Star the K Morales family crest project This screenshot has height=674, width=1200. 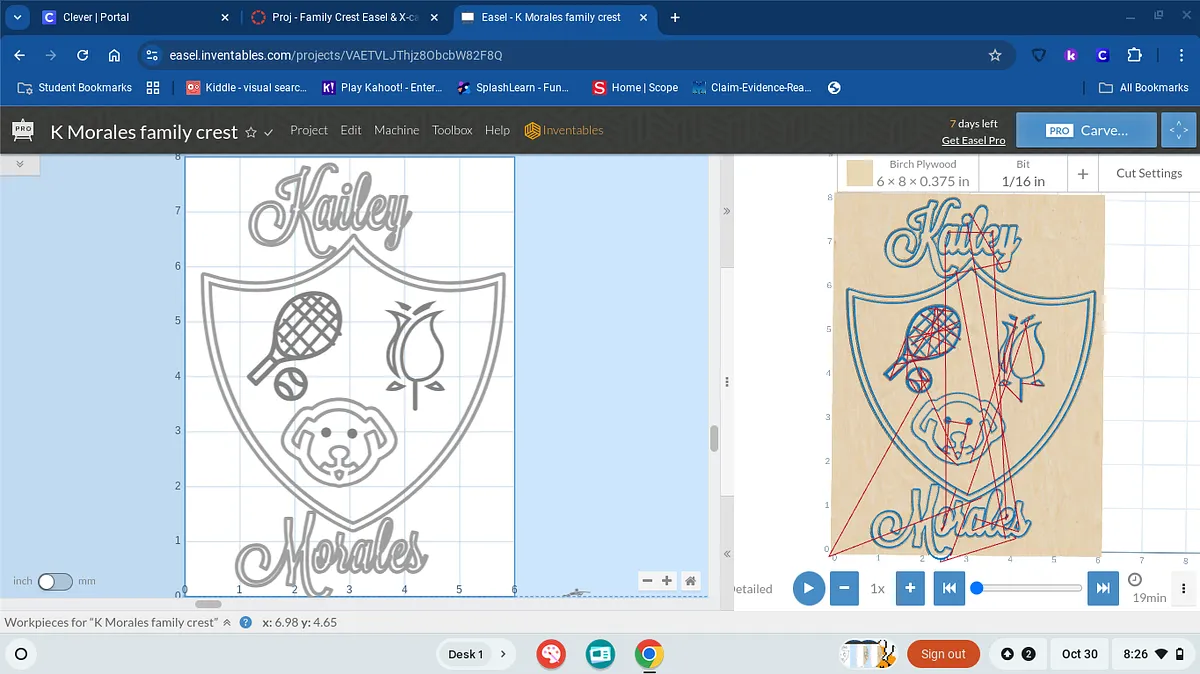(251, 132)
